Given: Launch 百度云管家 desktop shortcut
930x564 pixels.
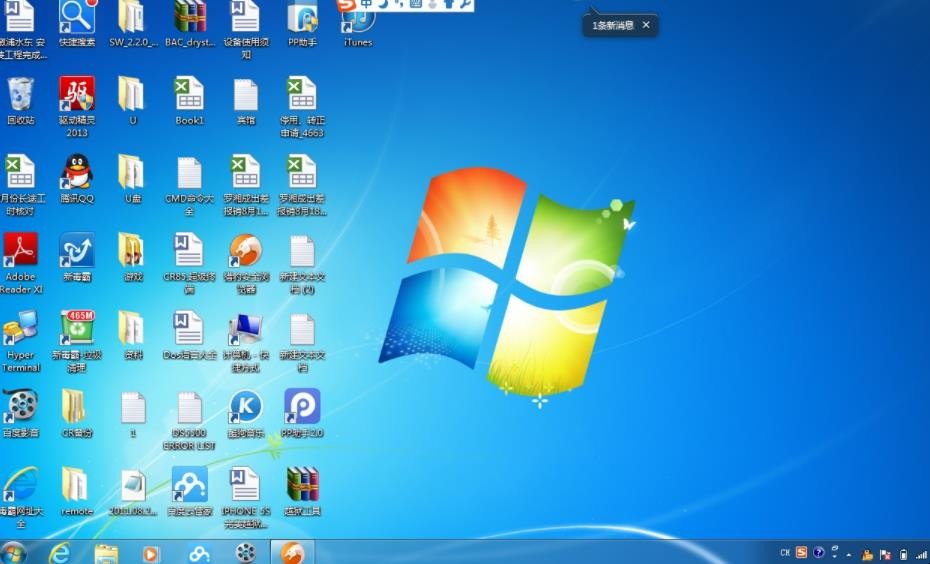Looking at the screenshot, I should coord(189,492).
